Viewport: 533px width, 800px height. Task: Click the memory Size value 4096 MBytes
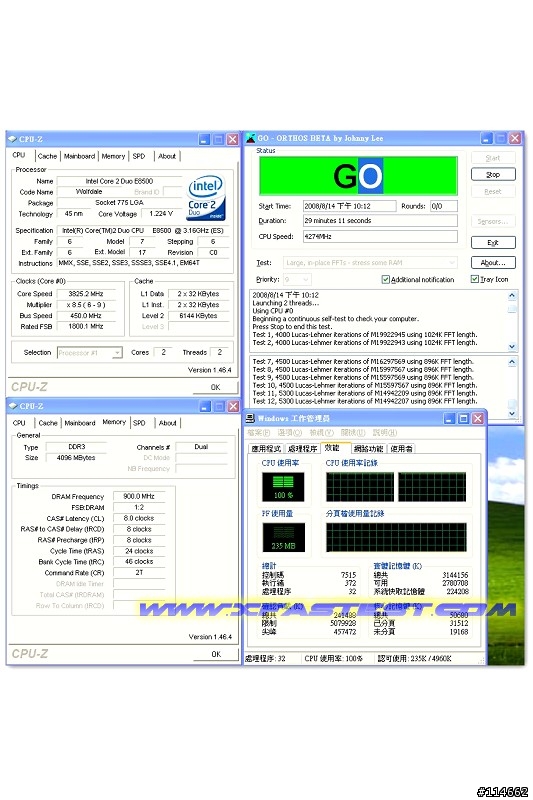77,458
